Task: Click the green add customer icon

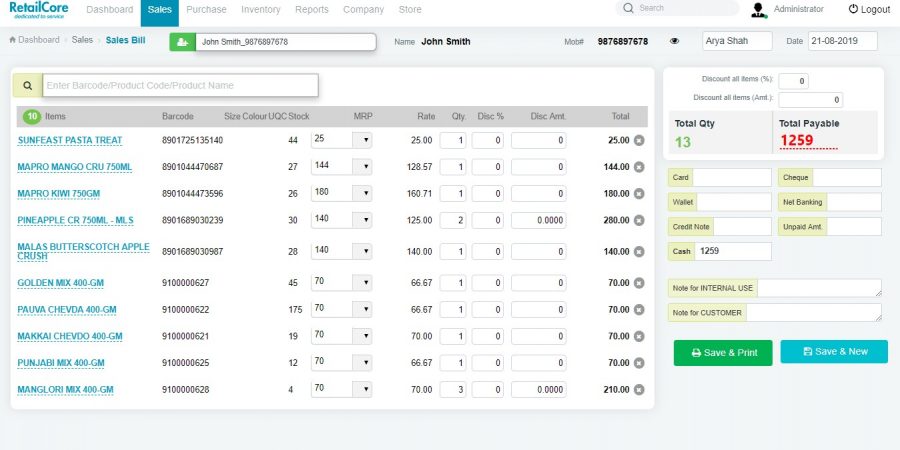Action: point(183,42)
